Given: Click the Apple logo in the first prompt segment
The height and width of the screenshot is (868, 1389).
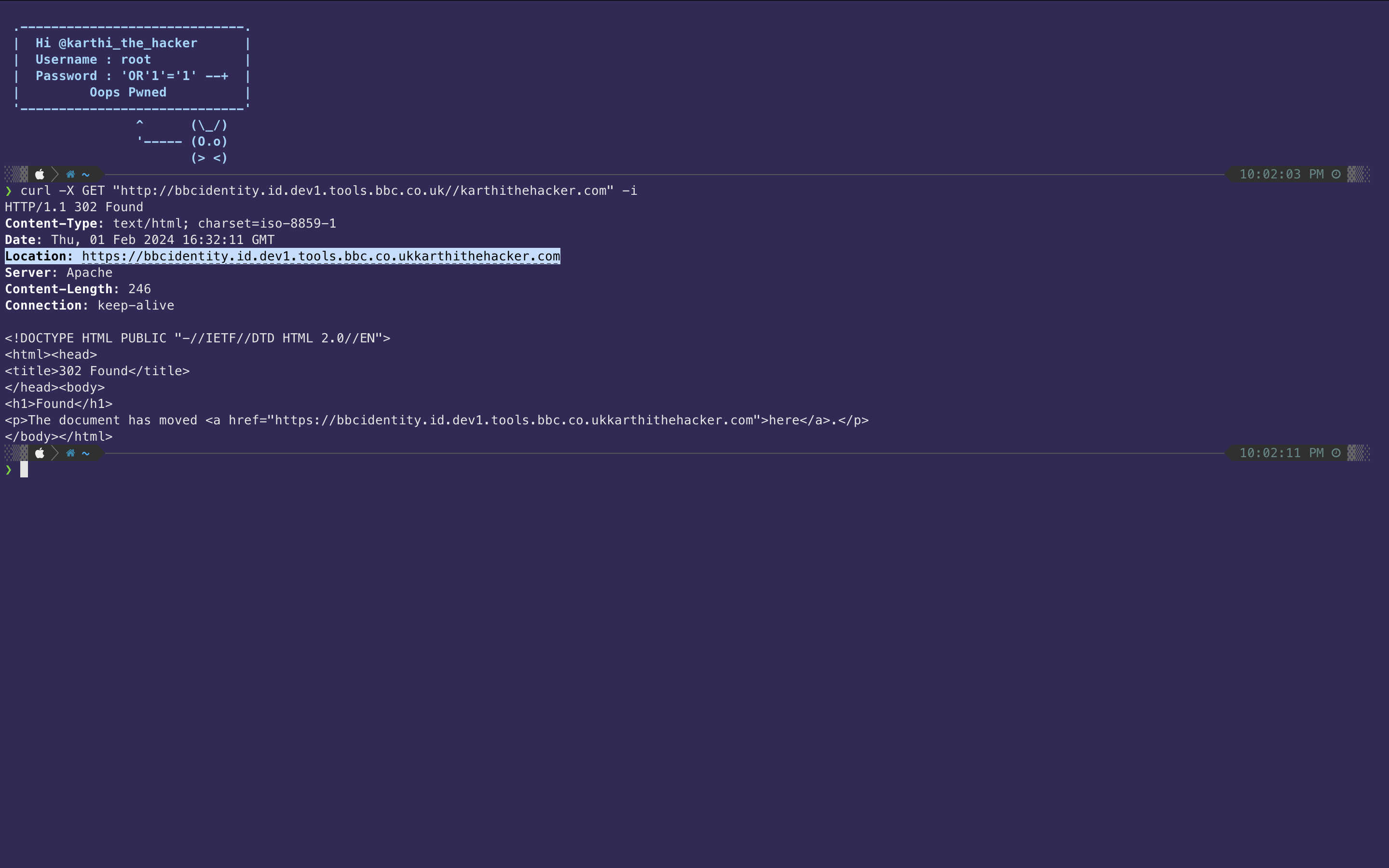Looking at the screenshot, I should coord(40,174).
